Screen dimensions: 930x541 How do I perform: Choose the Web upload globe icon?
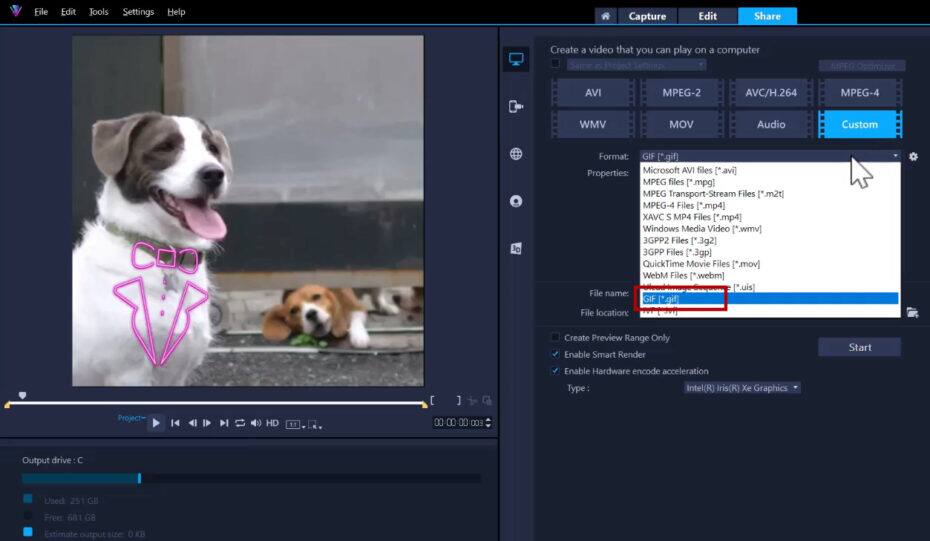[x=516, y=154]
